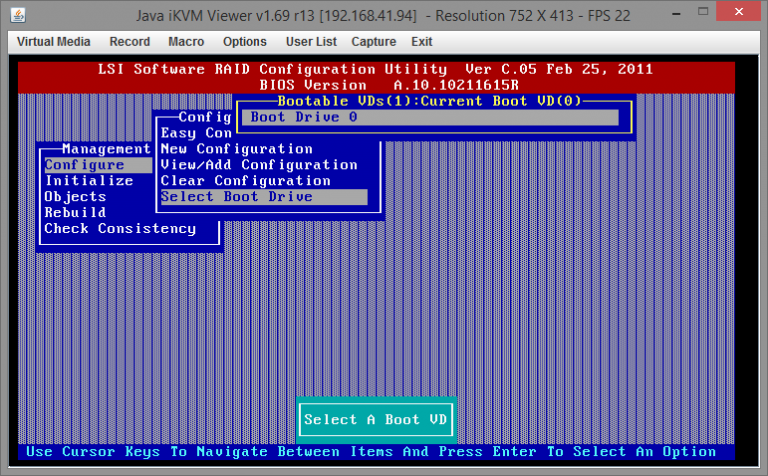Click the Capture menu item
Viewport: 768px width, 476px height.
coord(374,42)
